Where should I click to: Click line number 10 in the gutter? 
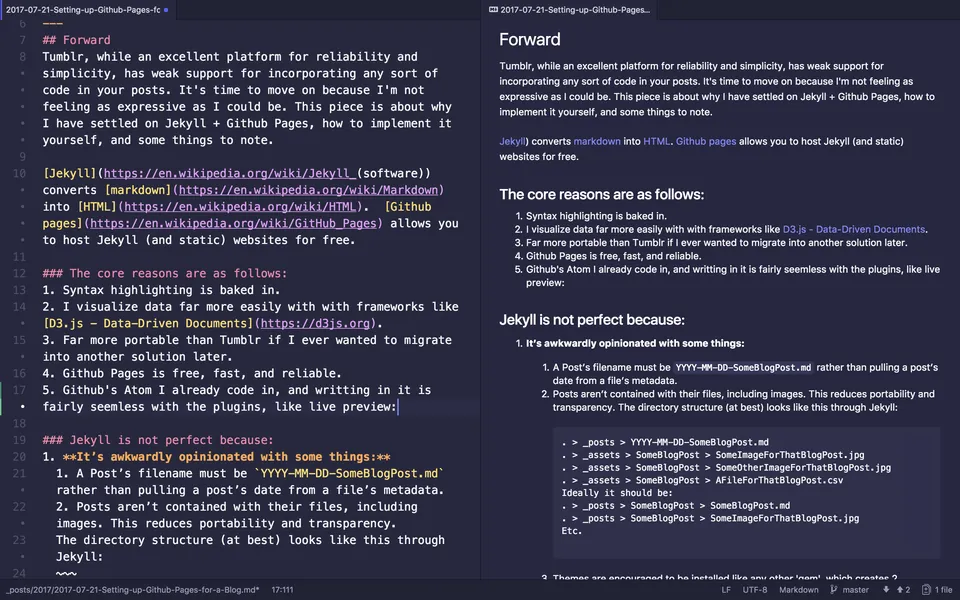(19, 173)
